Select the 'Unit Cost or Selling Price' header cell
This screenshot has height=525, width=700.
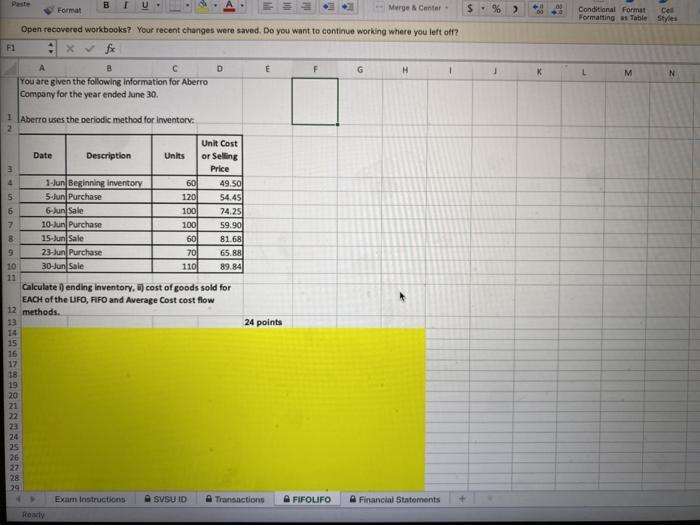pos(220,156)
